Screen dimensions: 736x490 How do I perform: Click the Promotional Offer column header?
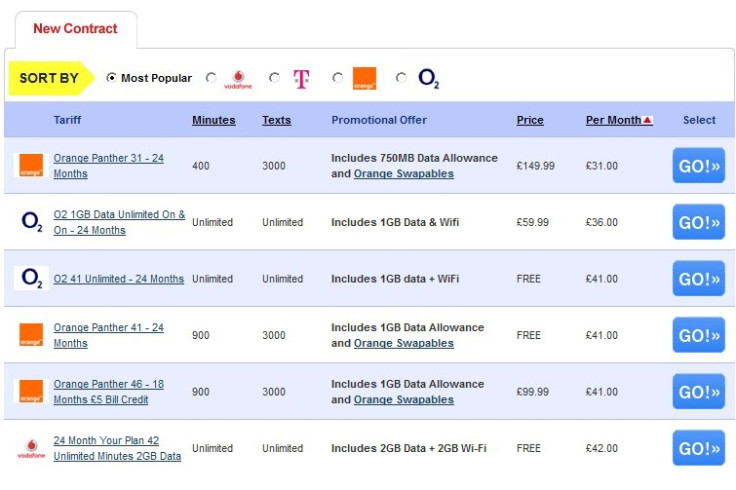pos(379,120)
